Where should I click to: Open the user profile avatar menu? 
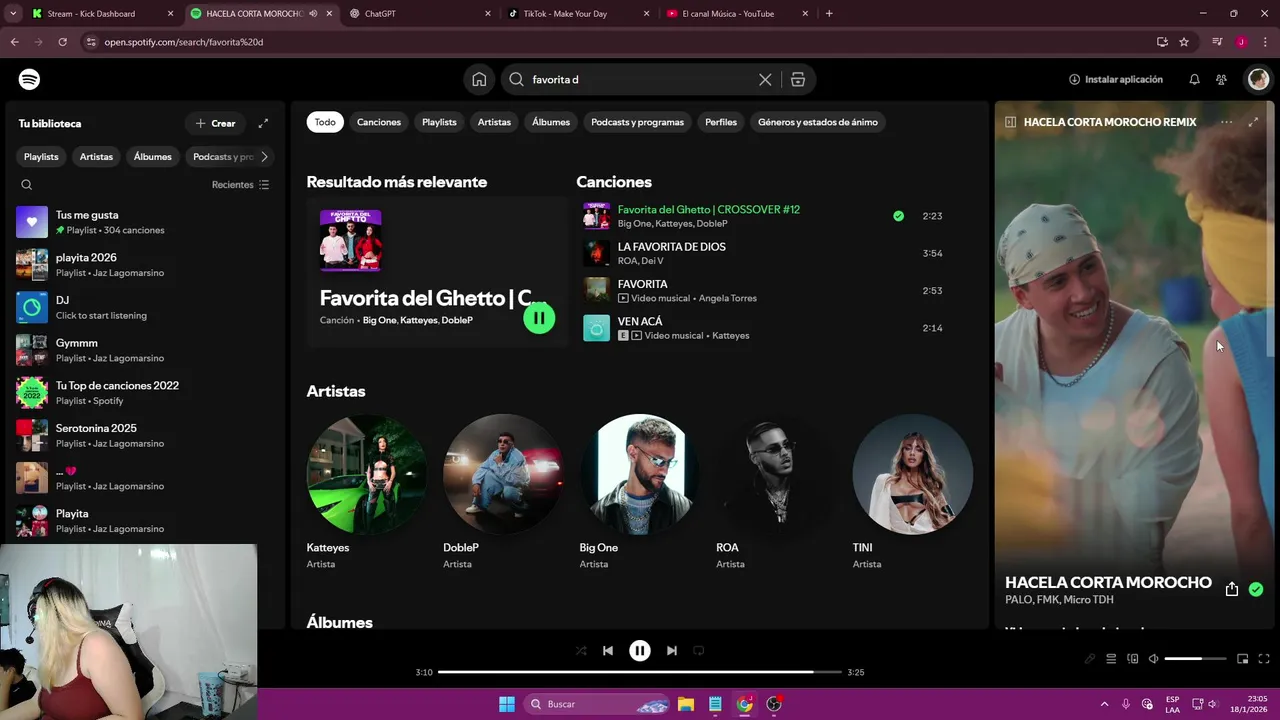[x=1258, y=79]
